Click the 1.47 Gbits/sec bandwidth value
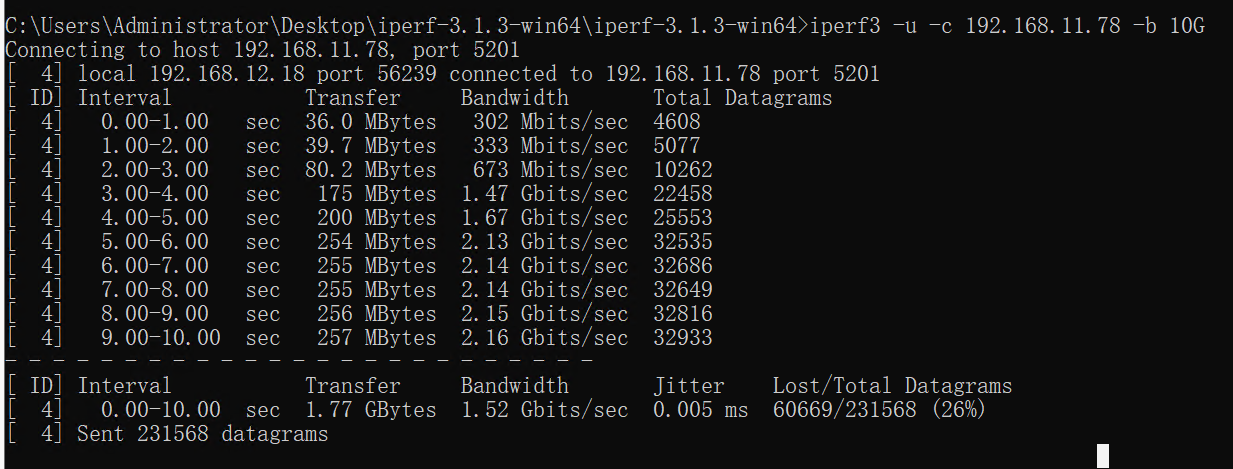This screenshot has width=1233, height=469. 544,194
